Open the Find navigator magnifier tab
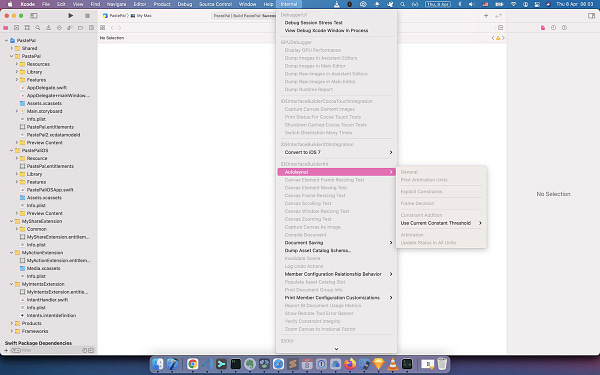600x375 pixels. (38, 28)
